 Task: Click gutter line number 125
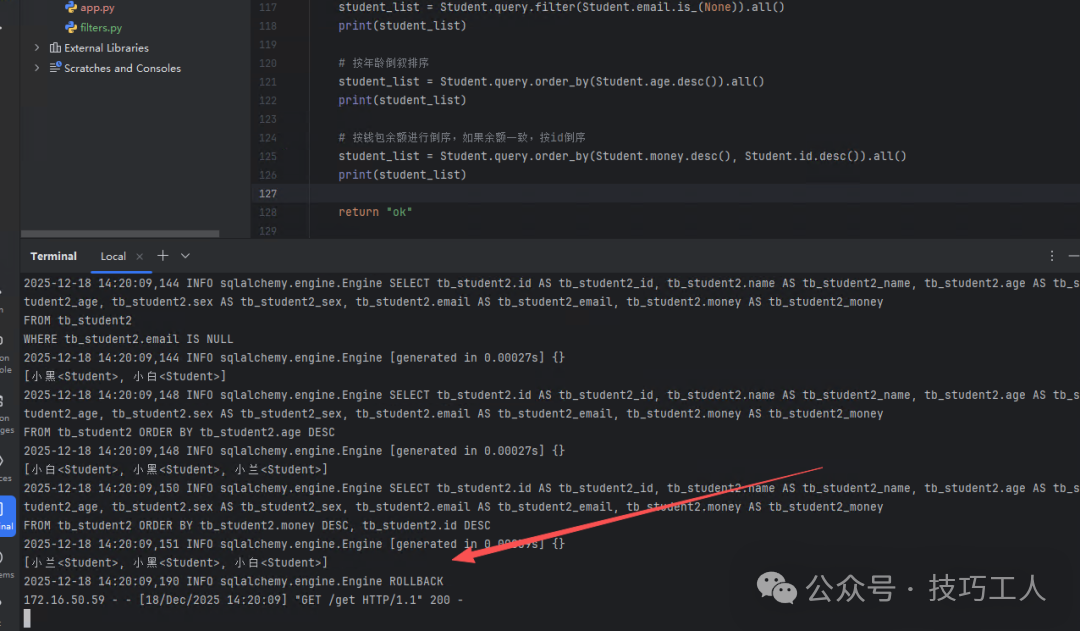coord(268,156)
